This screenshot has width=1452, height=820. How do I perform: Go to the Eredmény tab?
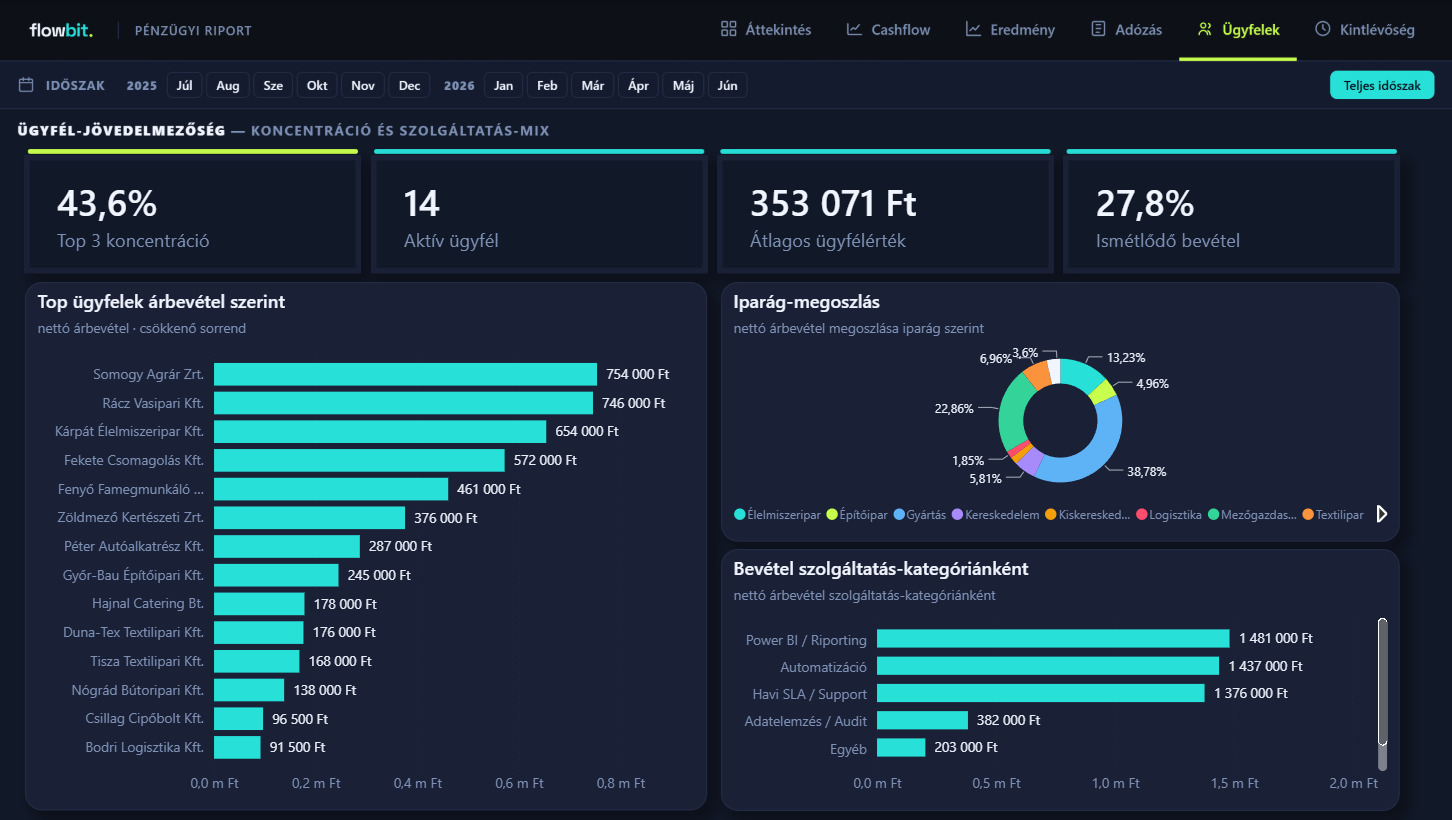pos(1010,30)
